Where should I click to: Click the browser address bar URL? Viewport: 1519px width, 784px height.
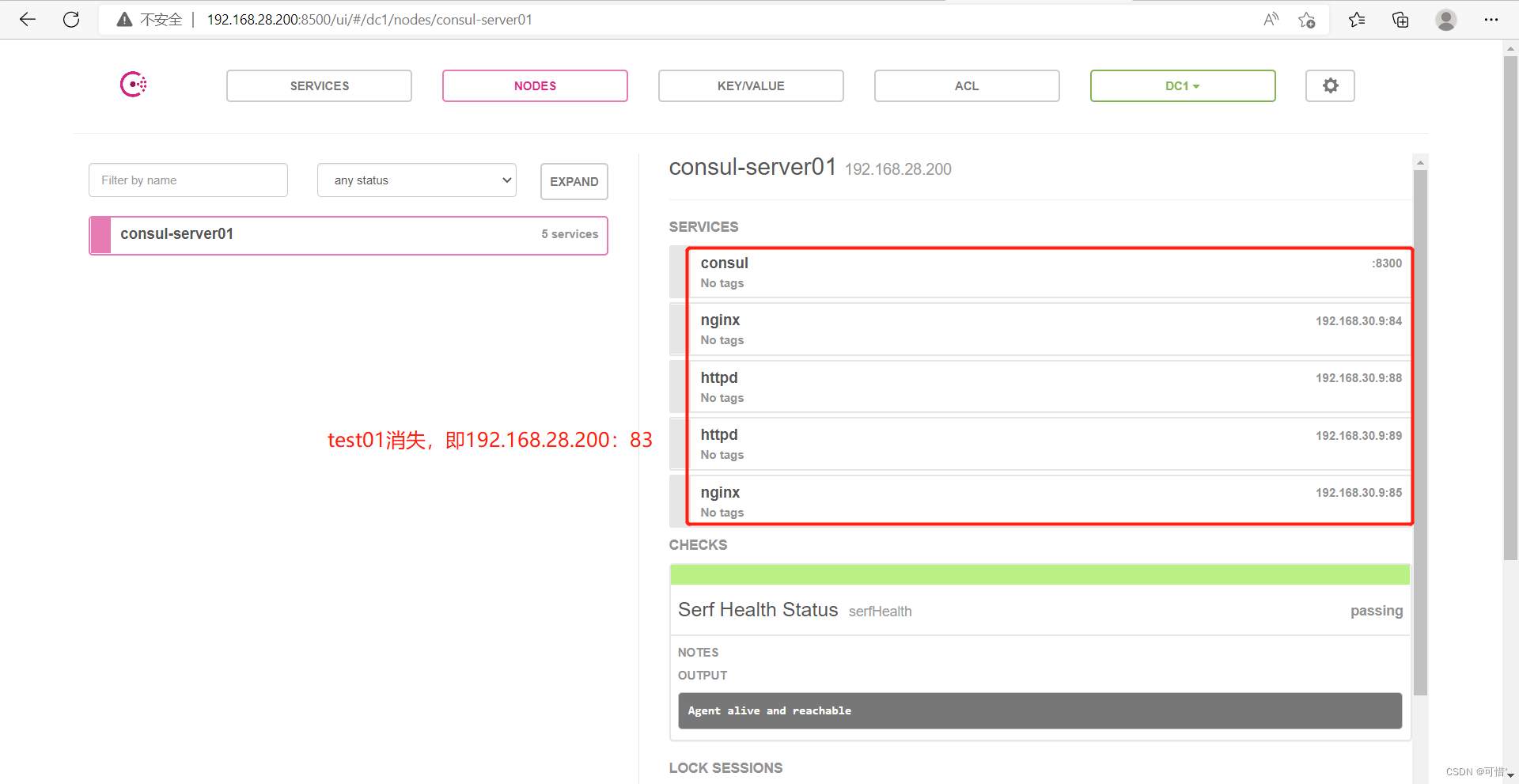[x=369, y=20]
